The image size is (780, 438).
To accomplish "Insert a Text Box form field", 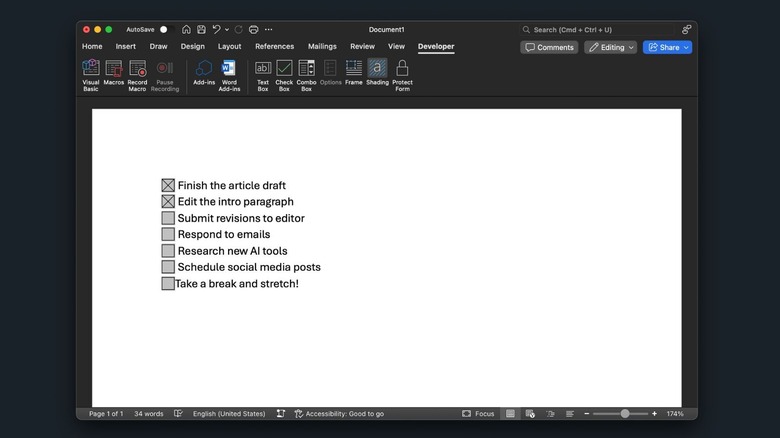I will [x=263, y=69].
